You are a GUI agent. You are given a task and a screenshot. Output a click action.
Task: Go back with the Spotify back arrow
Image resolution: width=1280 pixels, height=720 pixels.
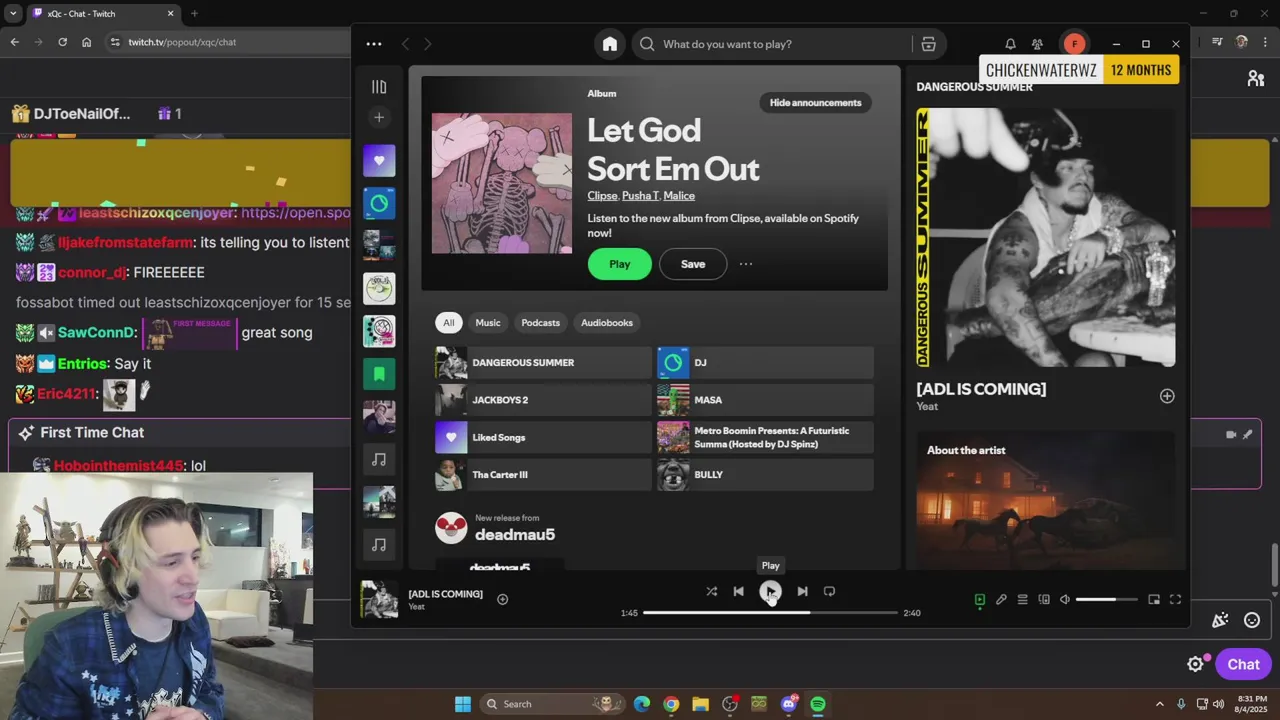tap(405, 44)
